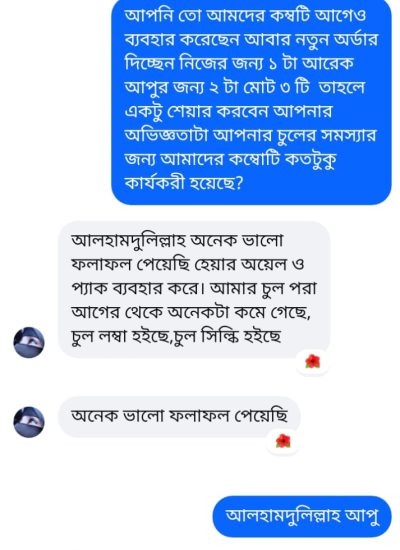Image resolution: width=400 pixels, height=550 pixels.
Task: Click the line starting 'আপনি তো আমদের কম্বটি'
Action: [x=245, y=15]
